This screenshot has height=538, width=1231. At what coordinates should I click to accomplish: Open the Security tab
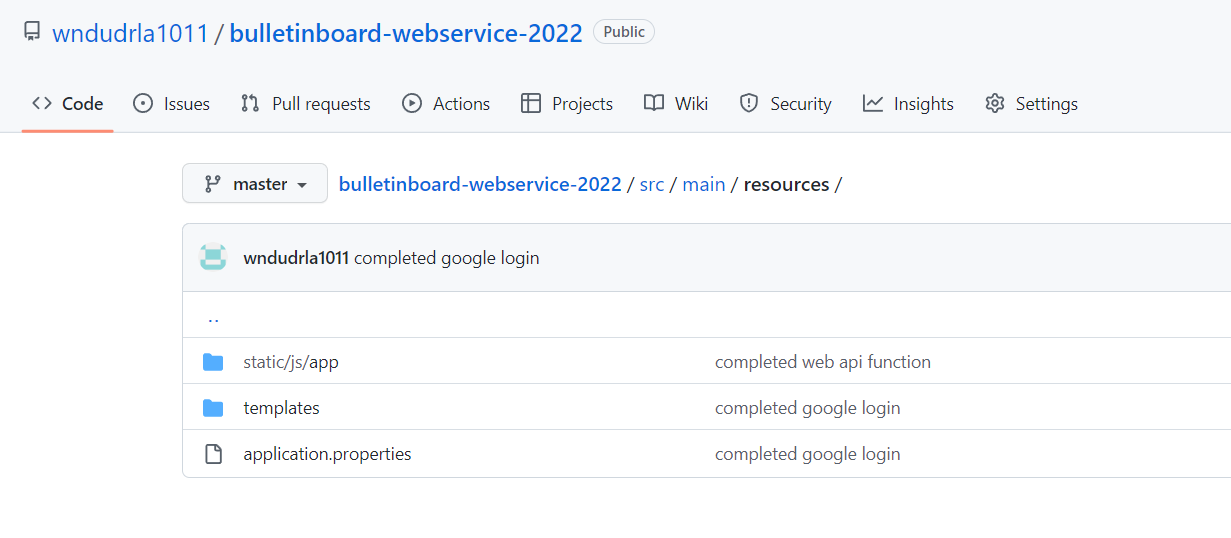785,104
